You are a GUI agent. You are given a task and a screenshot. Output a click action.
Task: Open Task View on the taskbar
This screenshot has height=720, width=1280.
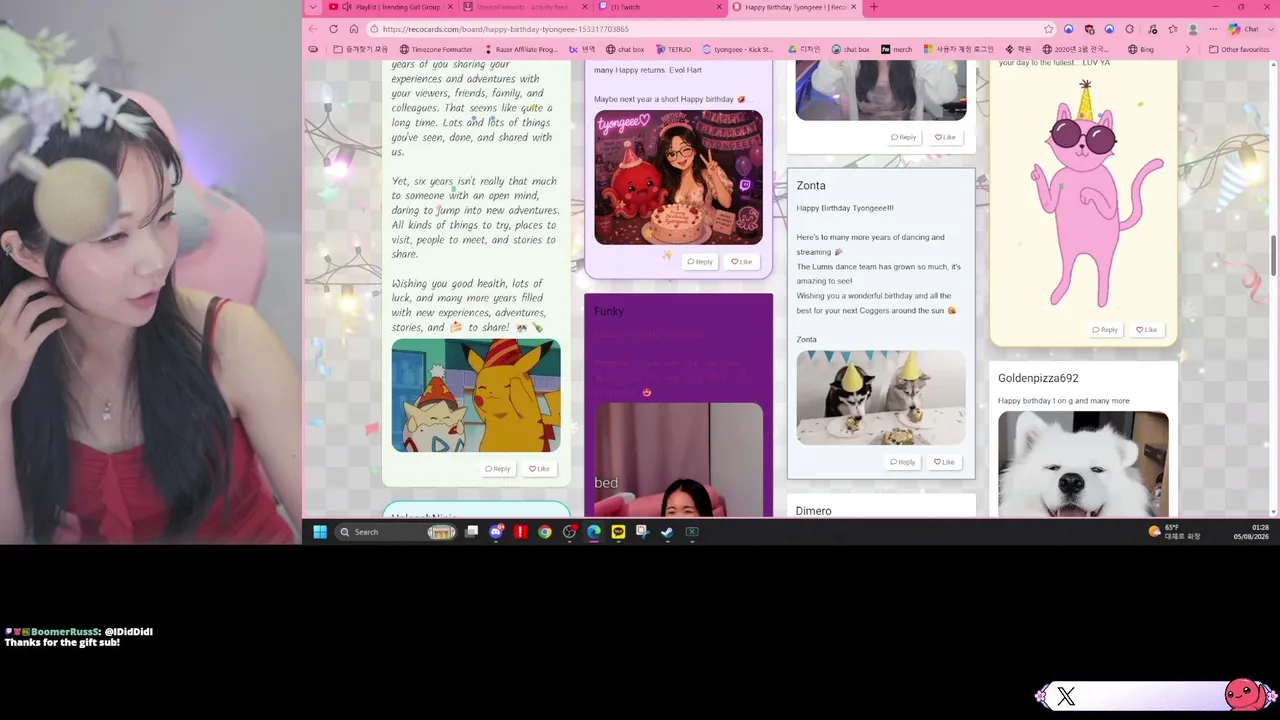(472, 532)
